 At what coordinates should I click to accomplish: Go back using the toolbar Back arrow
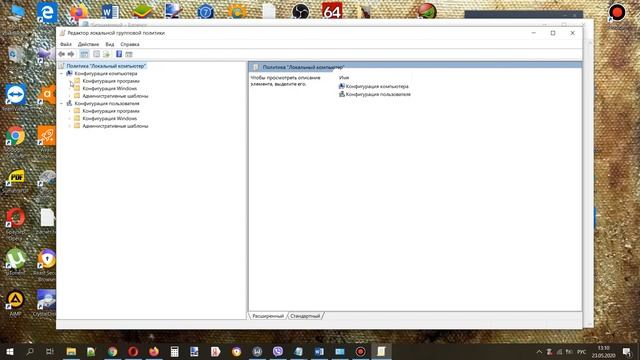62,54
